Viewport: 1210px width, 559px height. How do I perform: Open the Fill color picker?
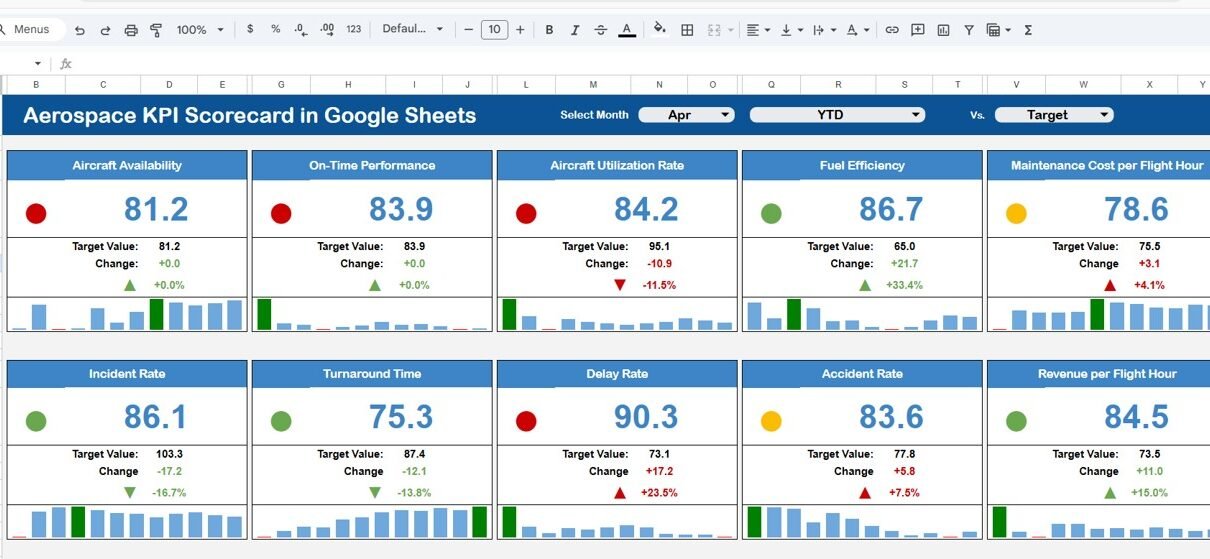click(659, 30)
